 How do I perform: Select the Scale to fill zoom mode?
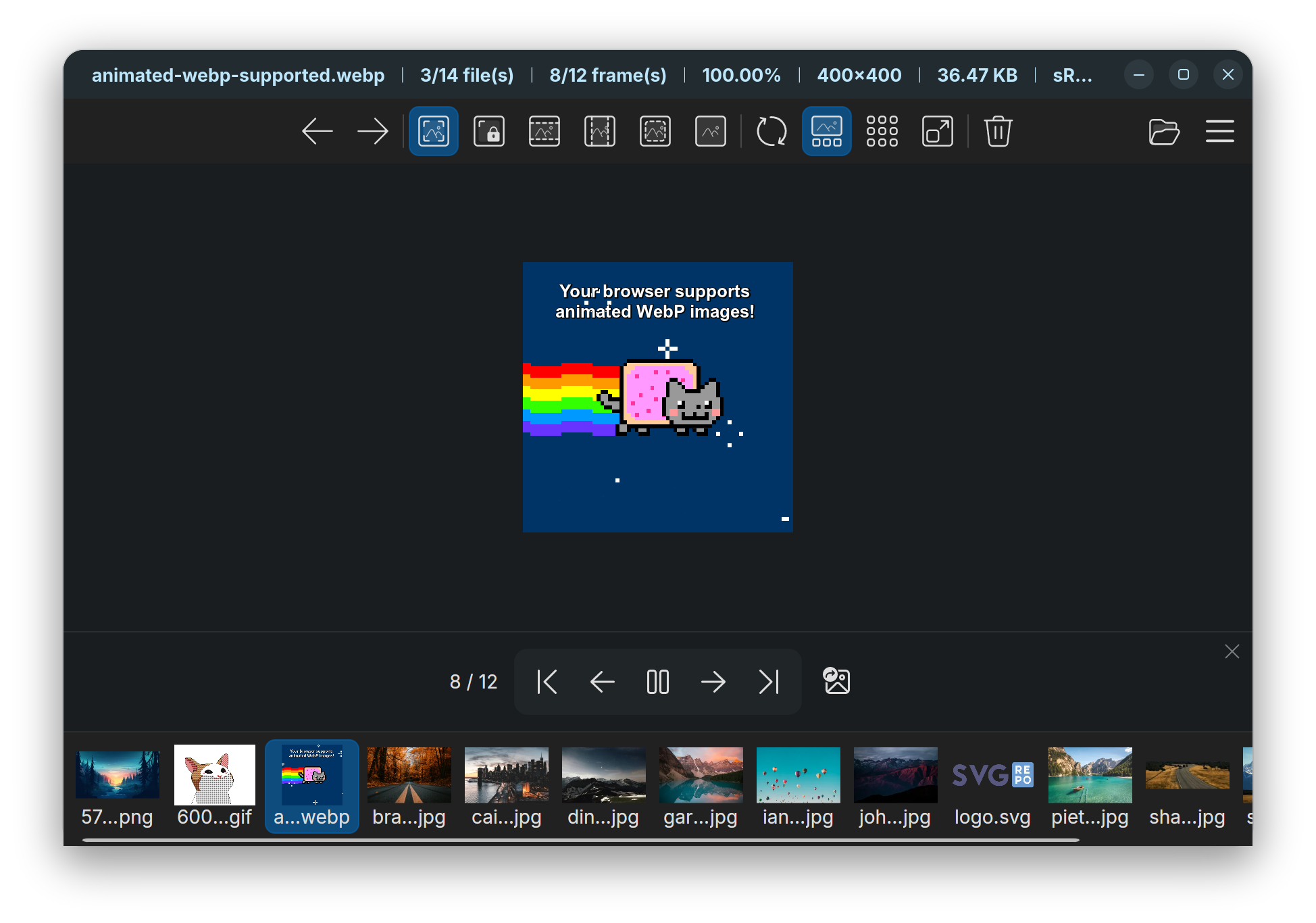(711, 131)
